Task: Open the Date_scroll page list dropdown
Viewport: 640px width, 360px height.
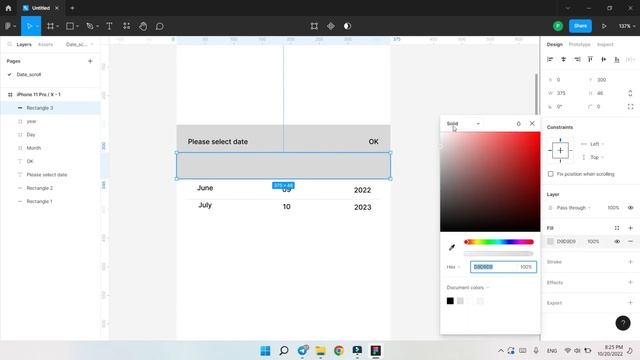Action: click(79, 44)
